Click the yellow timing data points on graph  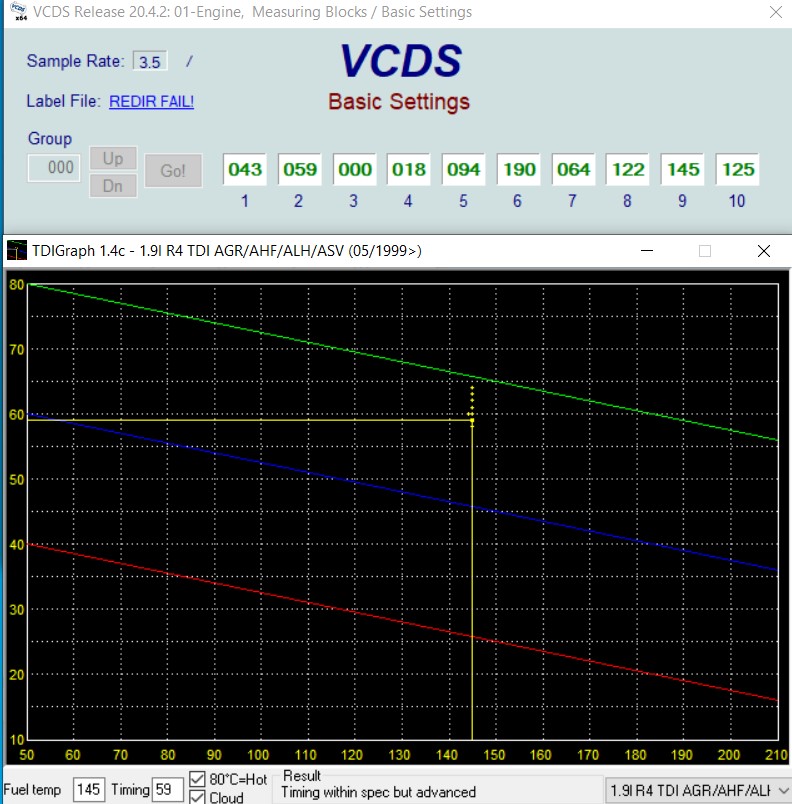tap(472, 407)
